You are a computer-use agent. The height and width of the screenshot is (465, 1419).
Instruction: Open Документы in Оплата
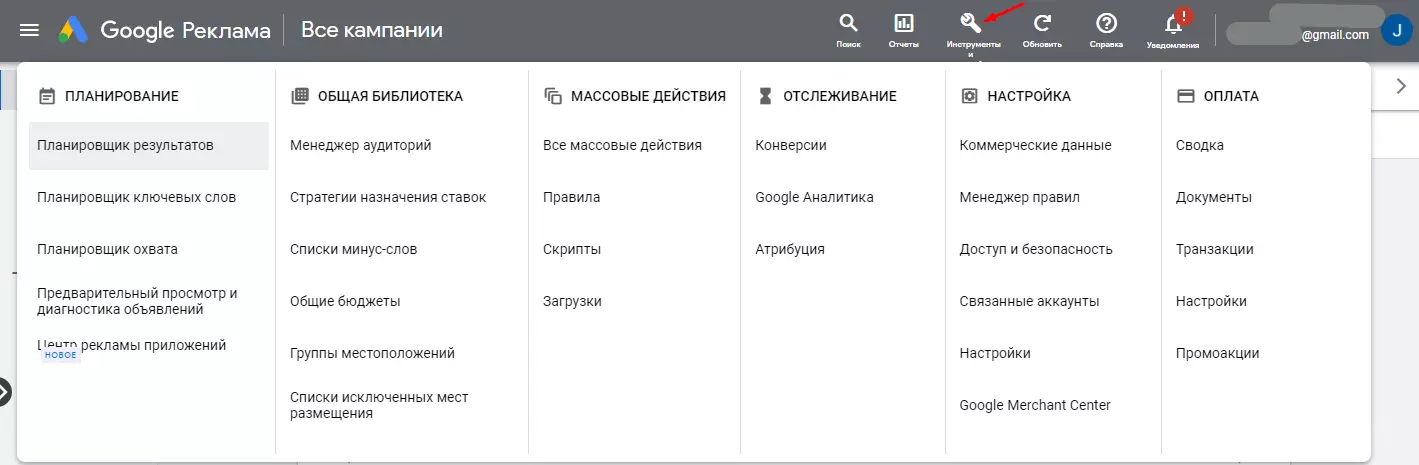1214,197
